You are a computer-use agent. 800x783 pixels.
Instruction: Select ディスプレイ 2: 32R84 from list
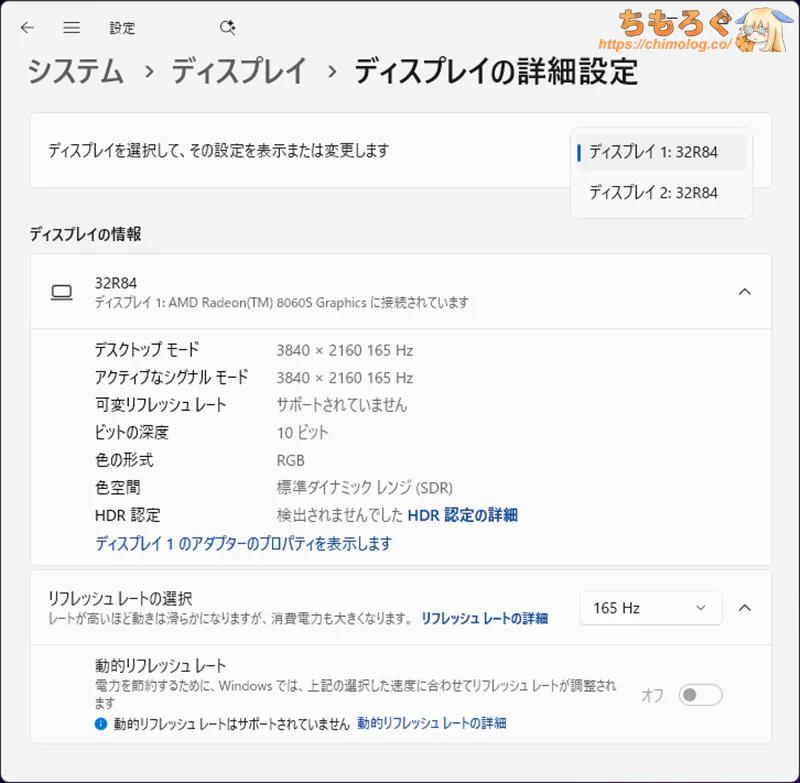click(653, 193)
